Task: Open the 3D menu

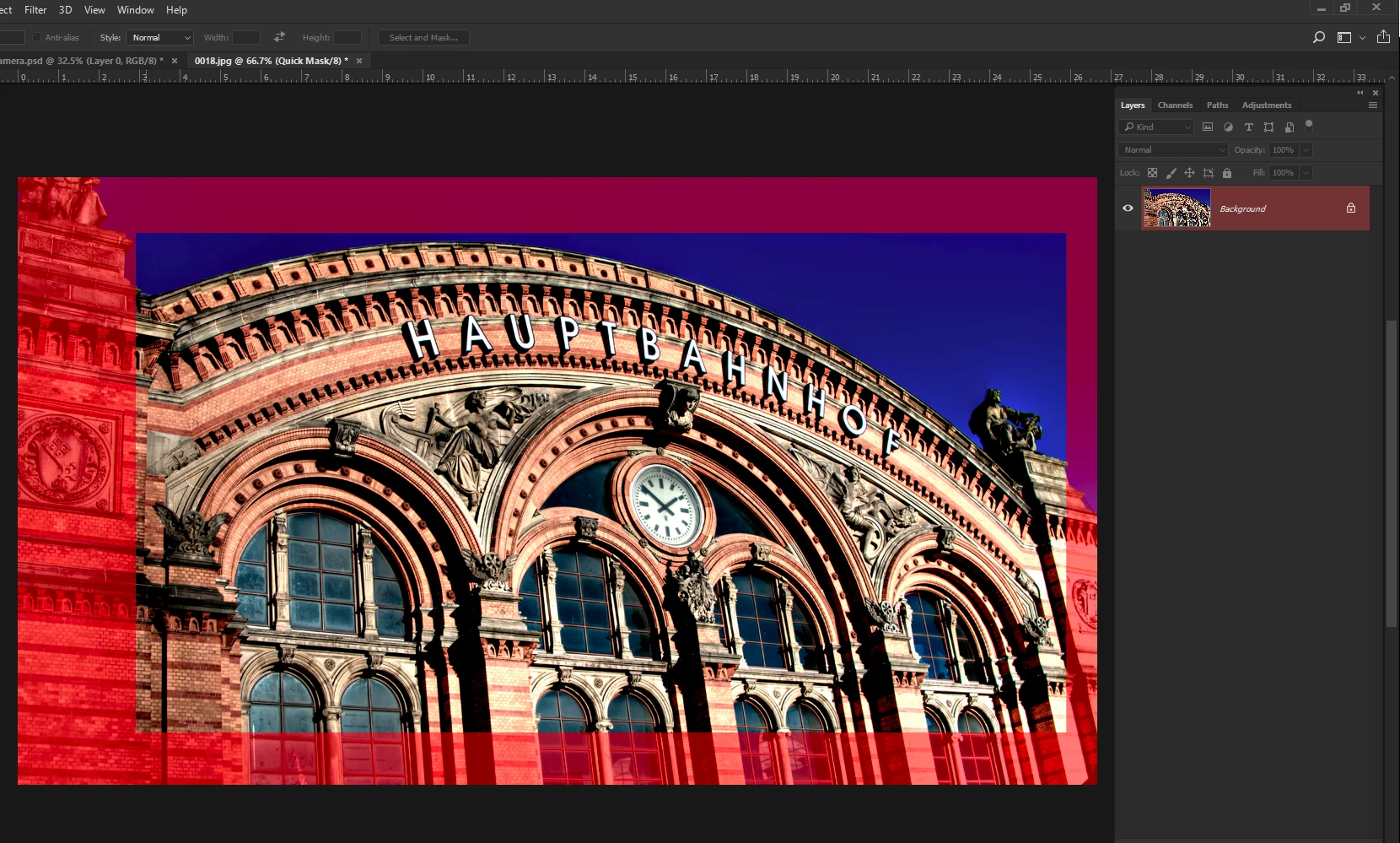Action: coord(65,10)
